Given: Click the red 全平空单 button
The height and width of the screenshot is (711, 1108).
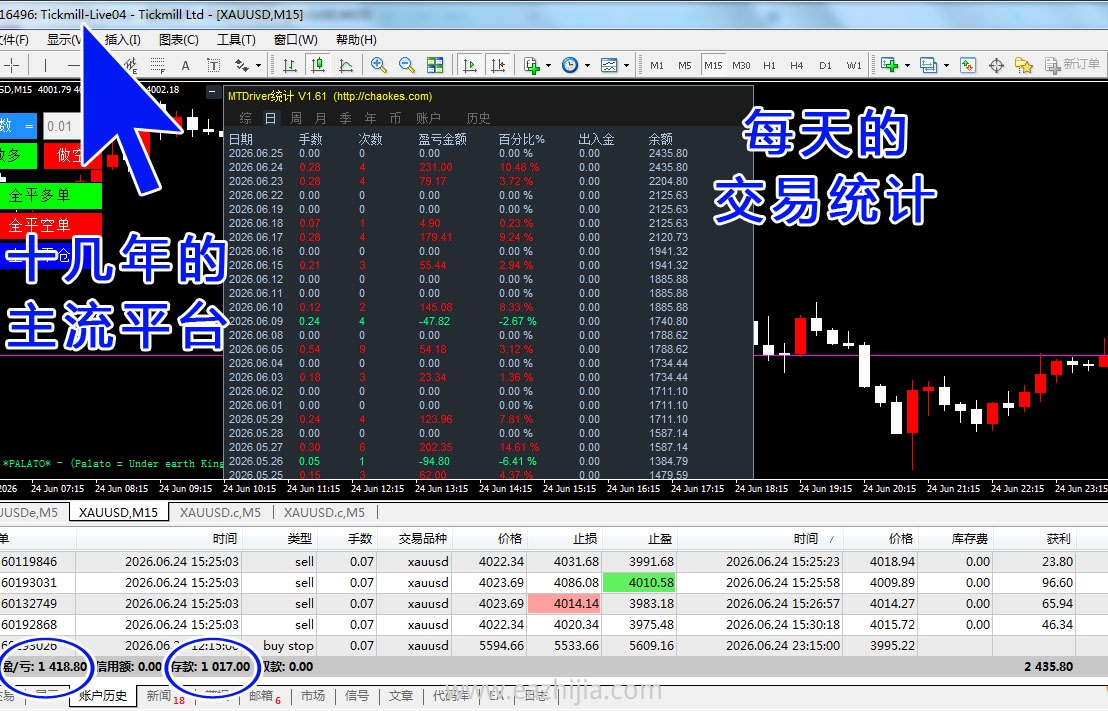Looking at the screenshot, I should pos(50,225).
